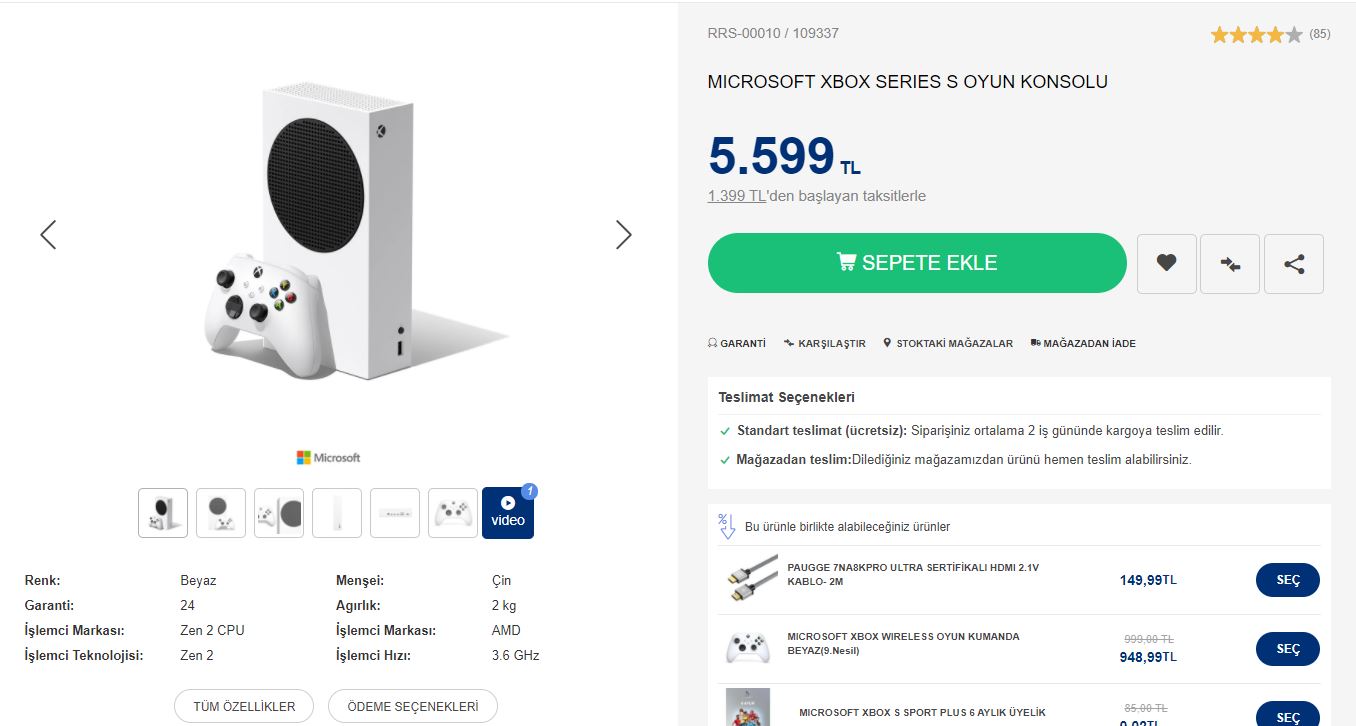
Task: Select the Paugge HDMI cable add-on
Action: point(1288,580)
